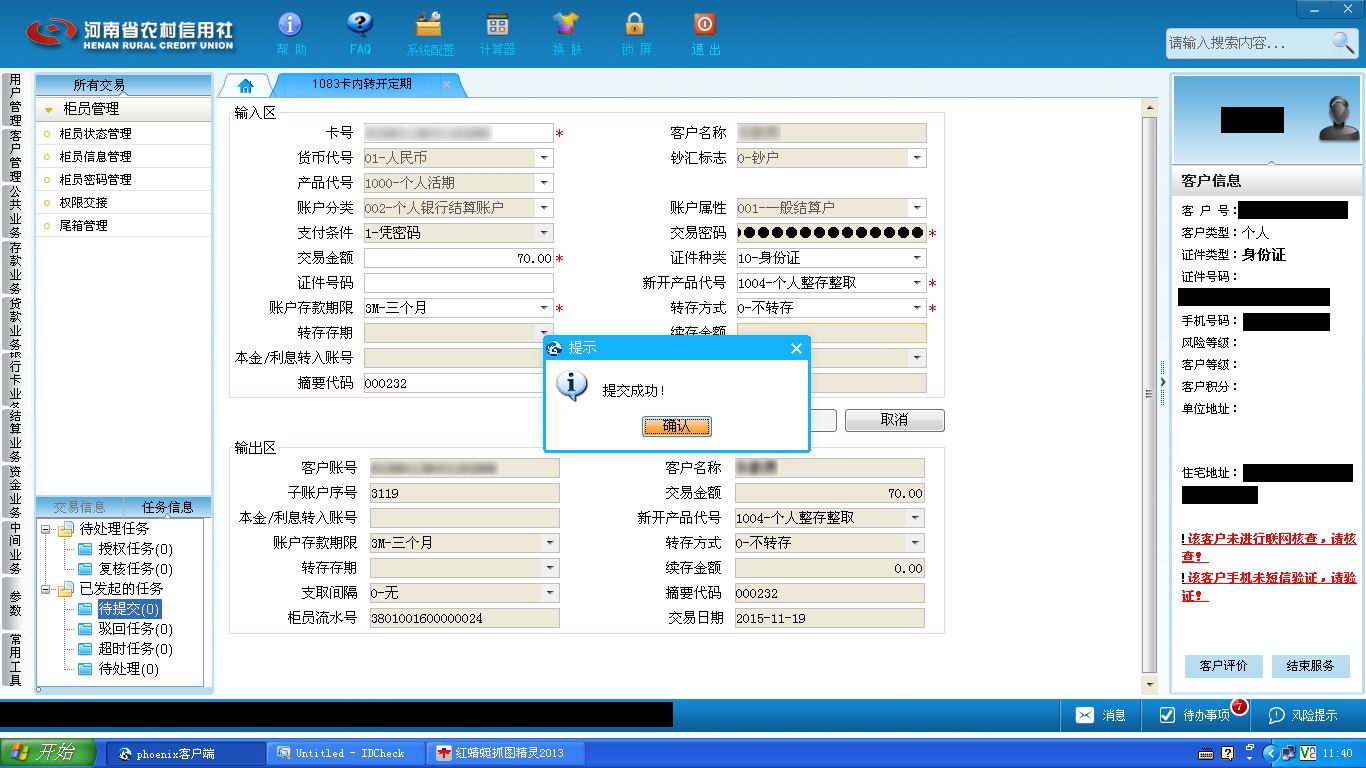Click the 客户评价 button
1366x768 pixels.
click(x=1223, y=666)
